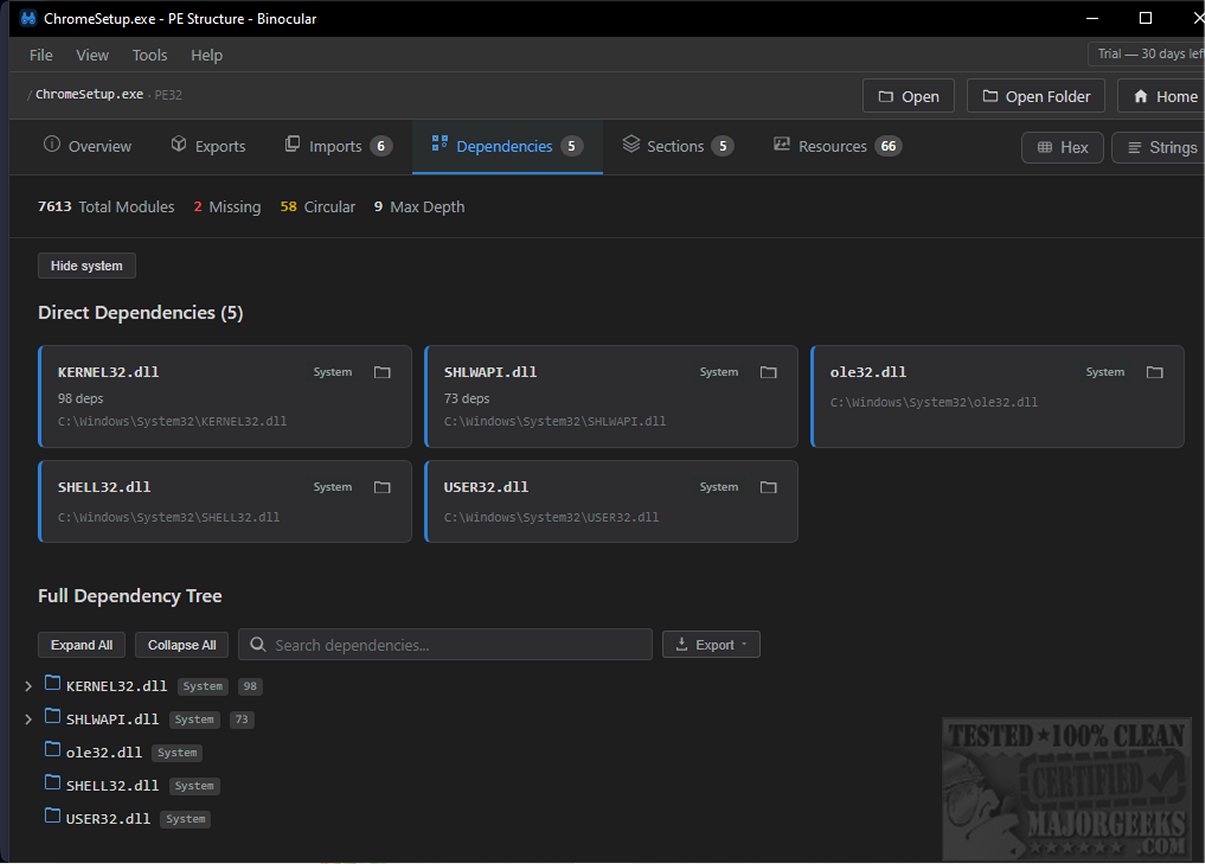Select the SHLWAPI.dll dependency card title
The image size is (1205, 864).
[490, 372]
